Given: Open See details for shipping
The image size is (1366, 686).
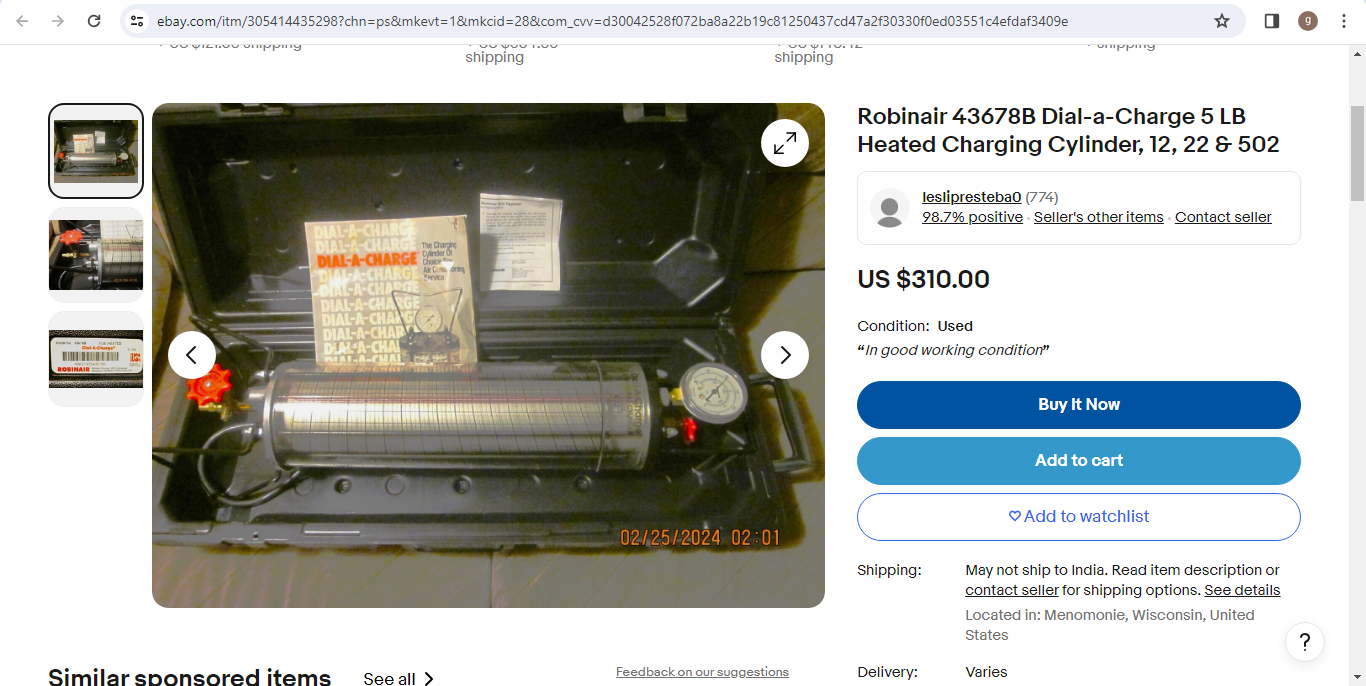Looking at the screenshot, I should [1242, 590].
